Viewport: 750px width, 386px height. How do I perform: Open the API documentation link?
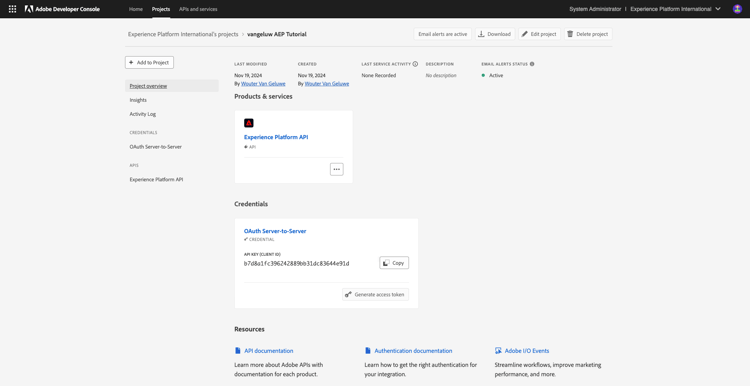coord(269,351)
